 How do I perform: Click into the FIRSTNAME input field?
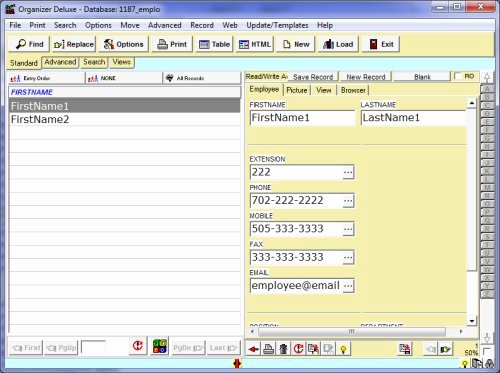click(x=302, y=118)
